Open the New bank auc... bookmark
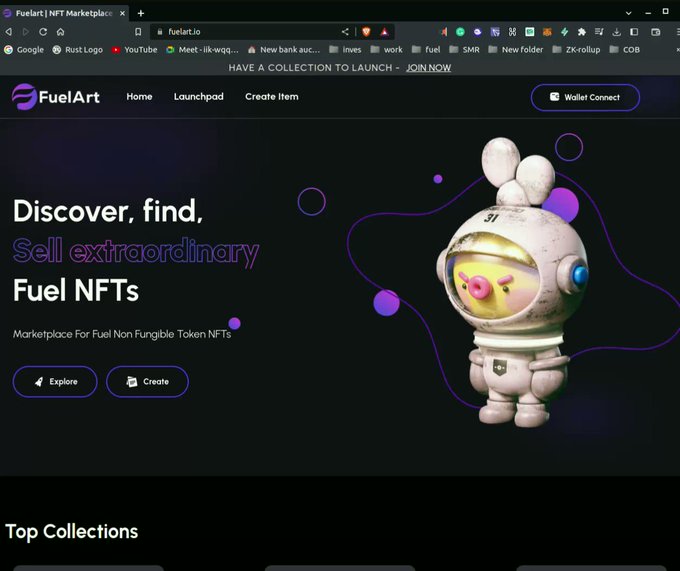This screenshot has height=571, width=680. (284, 49)
